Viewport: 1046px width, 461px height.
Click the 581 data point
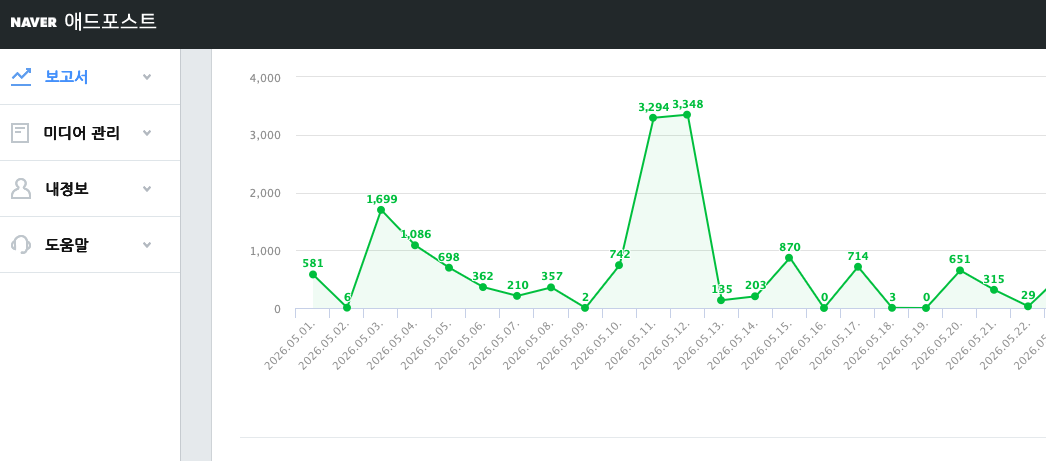(313, 275)
